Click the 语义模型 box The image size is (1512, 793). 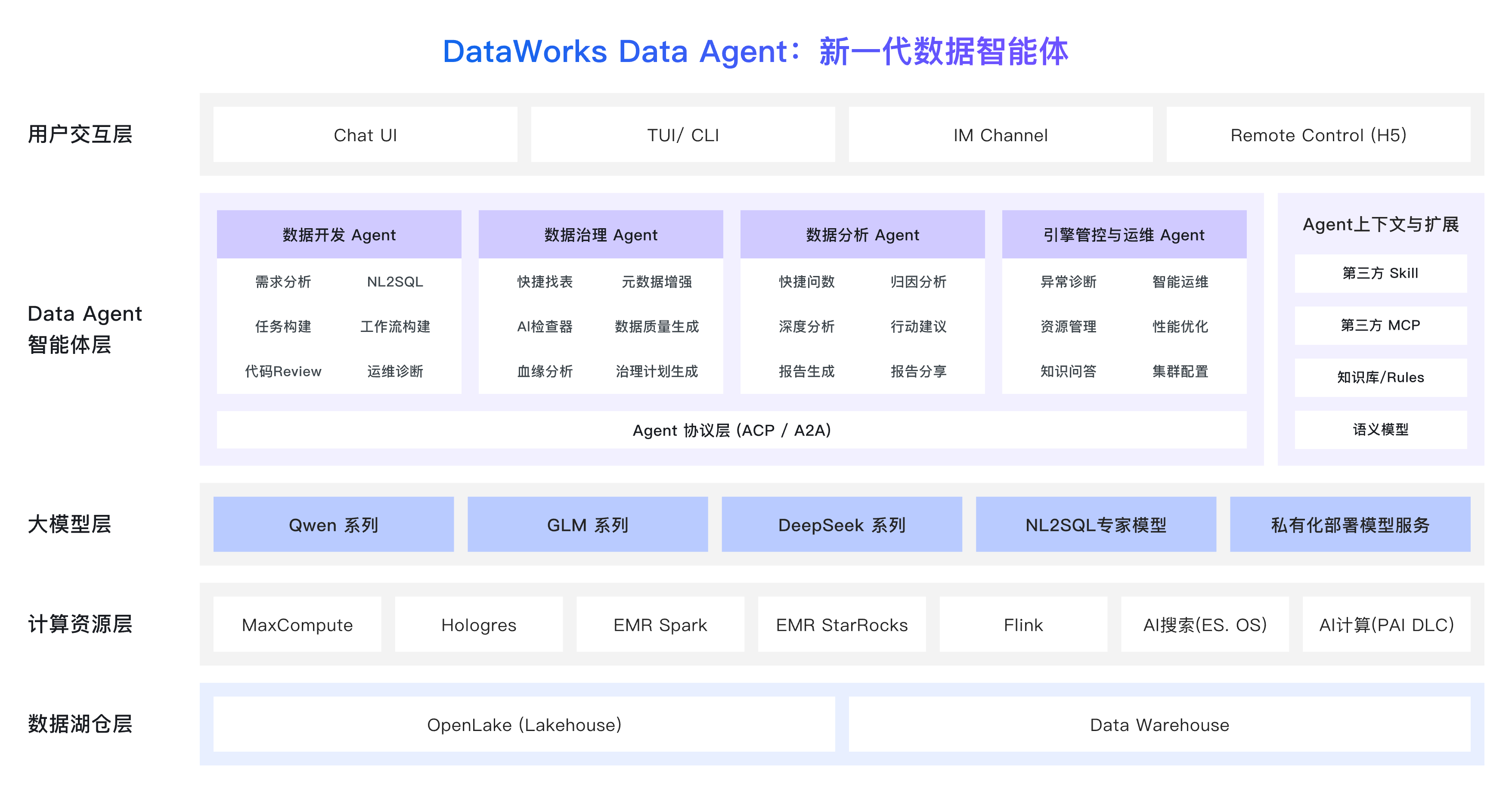click(1381, 430)
